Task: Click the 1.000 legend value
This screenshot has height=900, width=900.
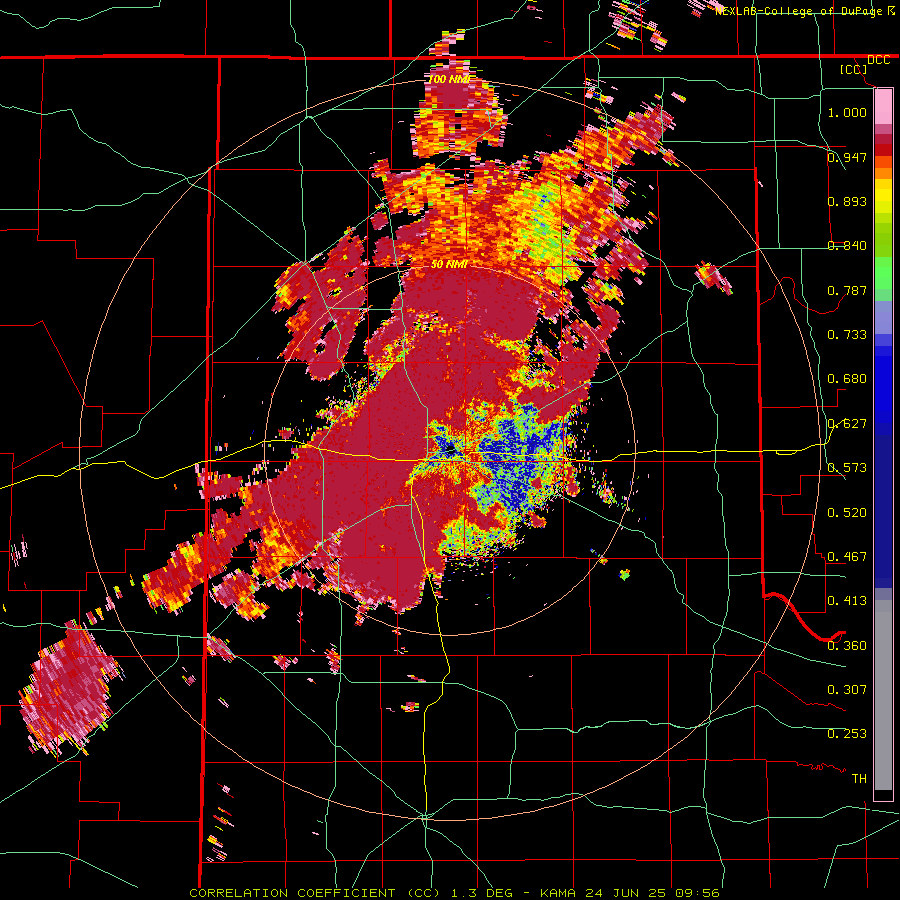Action: (x=847, y=112)
